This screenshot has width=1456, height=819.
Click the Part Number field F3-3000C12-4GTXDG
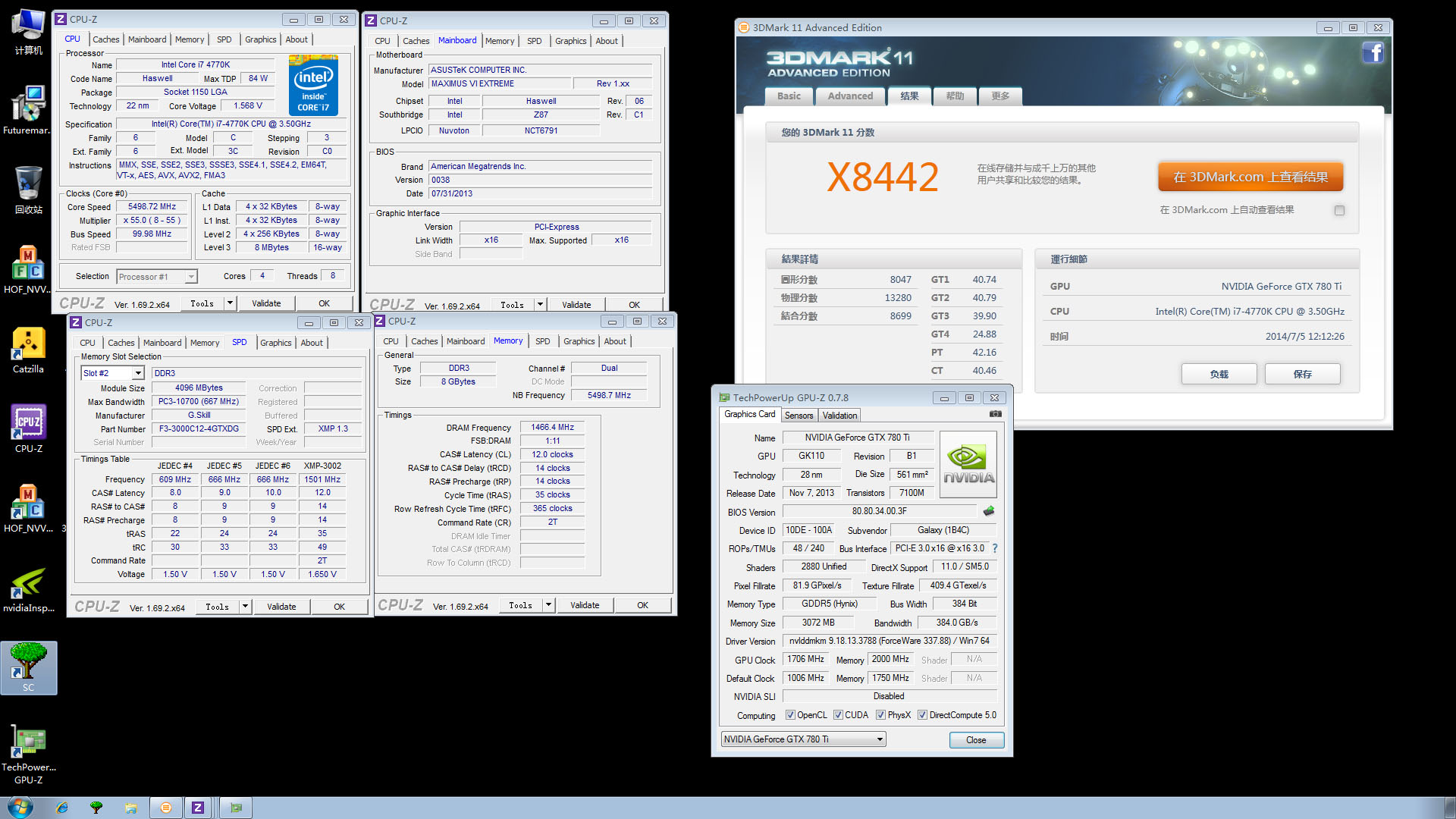[199, 428]
